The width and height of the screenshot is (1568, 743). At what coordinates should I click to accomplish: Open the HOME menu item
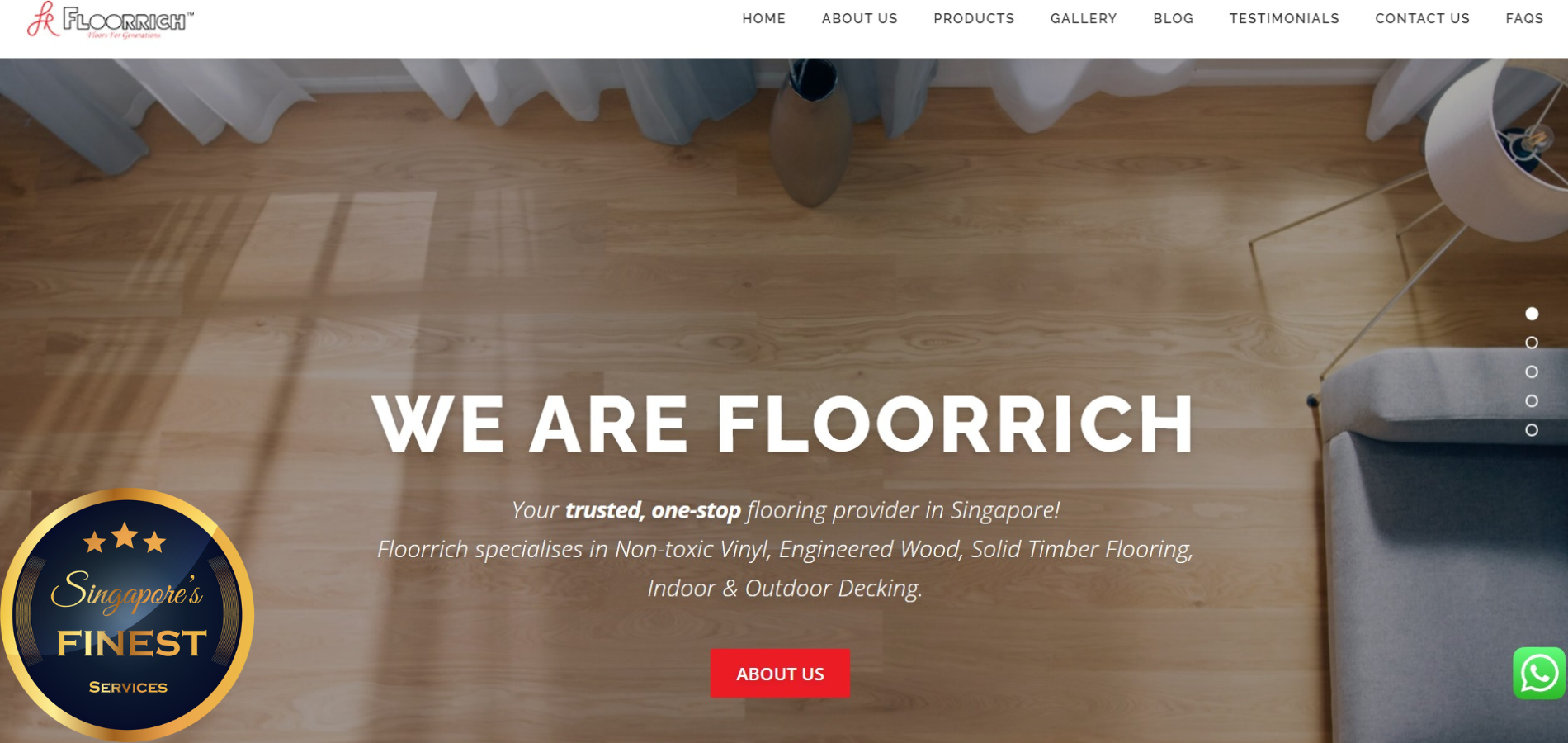tap(763, 18)
